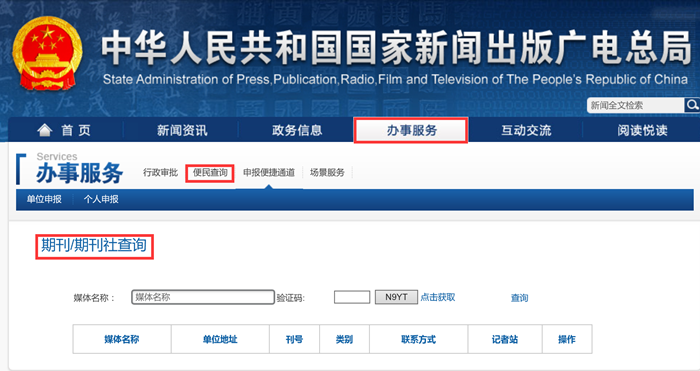The image size is (700, 371).
Task: Select the 办事服务 navigation tab
Action: point(411,130)
